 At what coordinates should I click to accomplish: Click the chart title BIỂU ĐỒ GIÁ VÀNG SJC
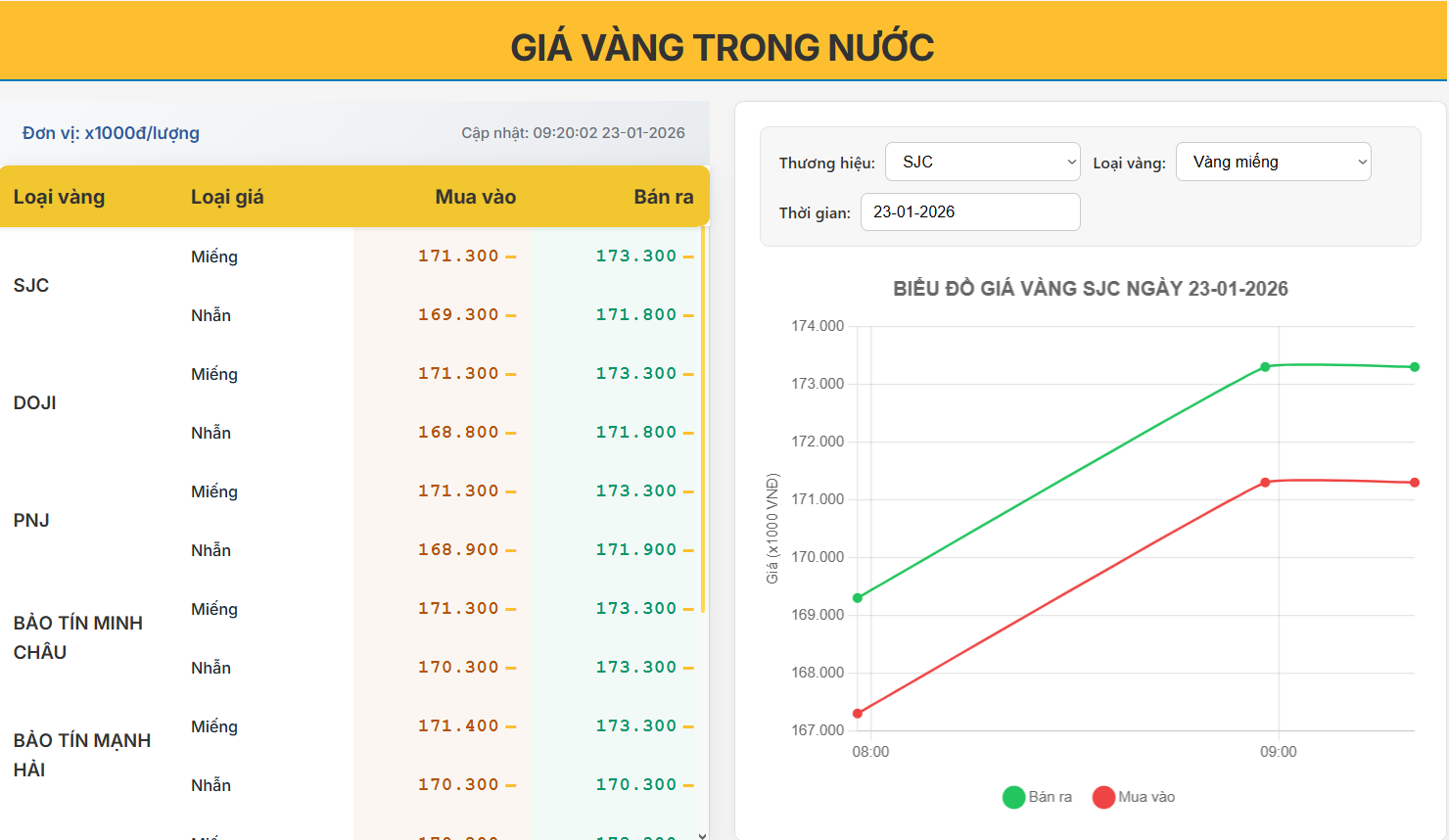pos(1091,289)
